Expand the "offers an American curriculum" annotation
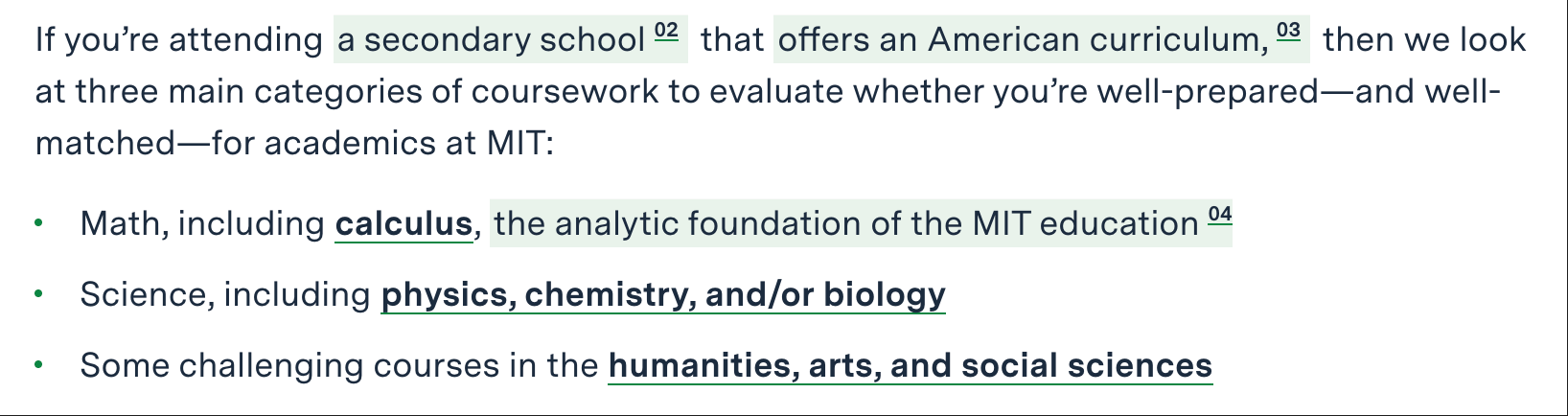The width and height of the screenshot is (1568, 416). coord(1022,40)
